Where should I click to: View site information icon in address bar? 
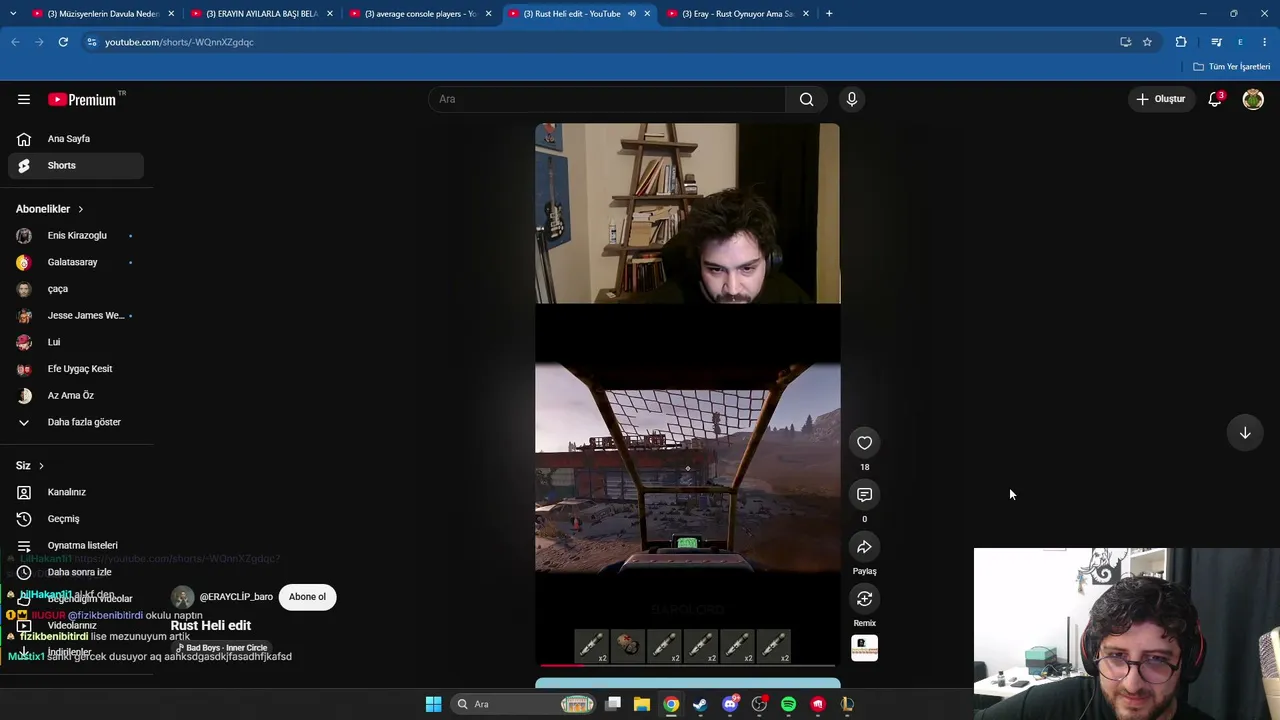(x=91, y=42)
